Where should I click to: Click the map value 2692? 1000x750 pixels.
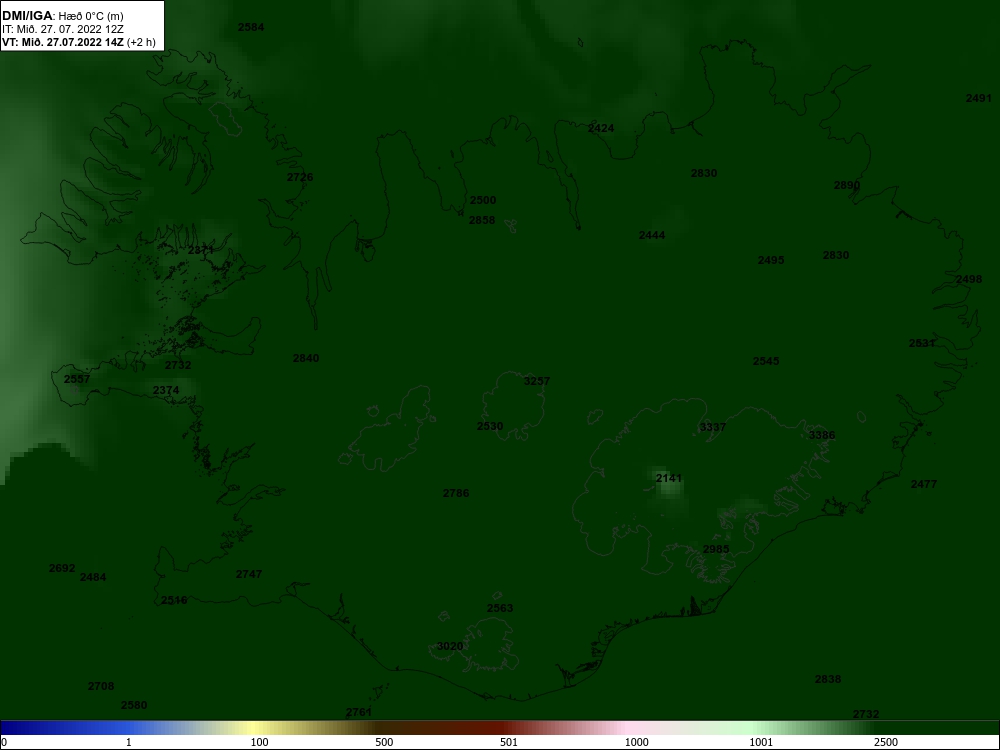pos(62,568)
